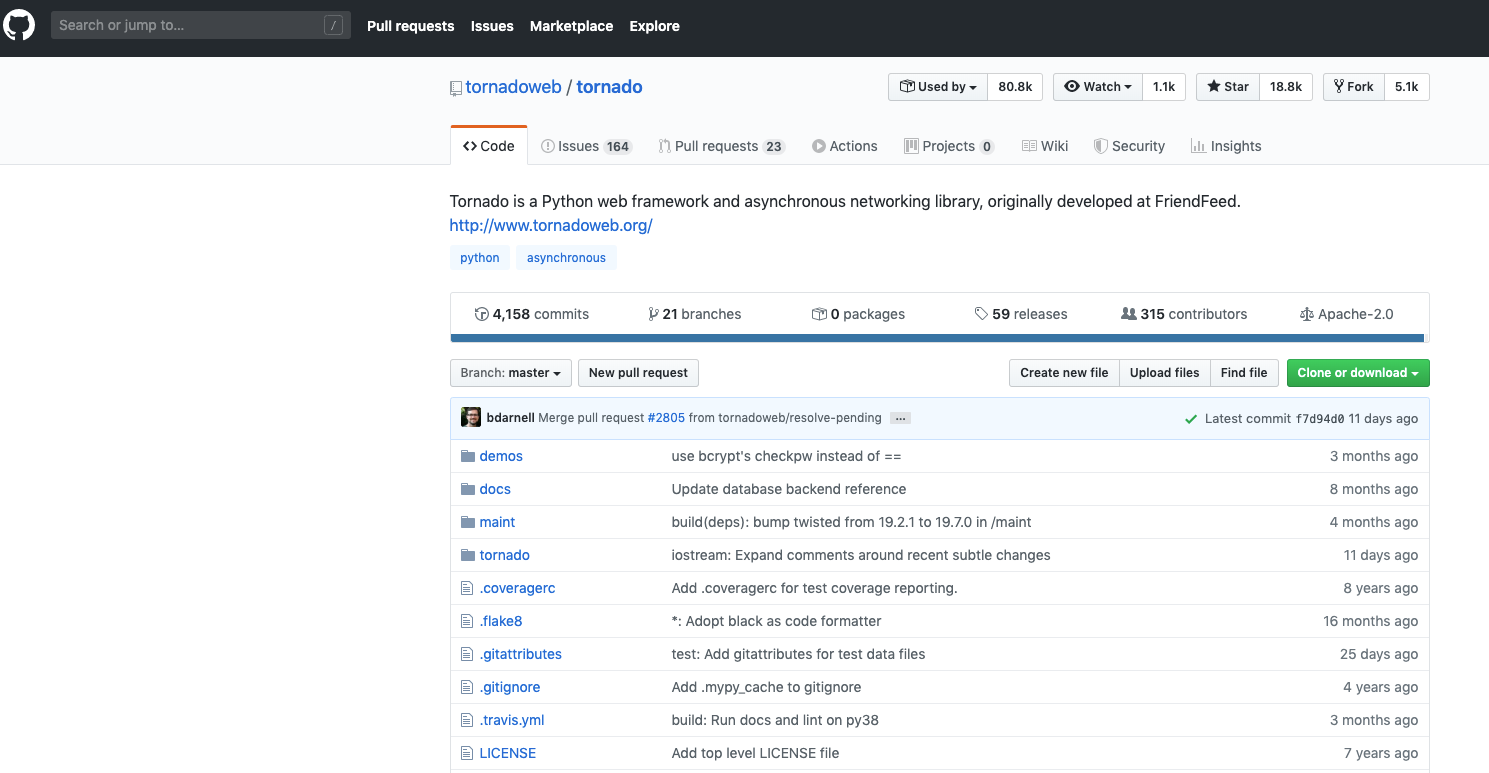View the 0 packages link
Image resolution: width=1489 pixels, height=773 pixels.
859,314
